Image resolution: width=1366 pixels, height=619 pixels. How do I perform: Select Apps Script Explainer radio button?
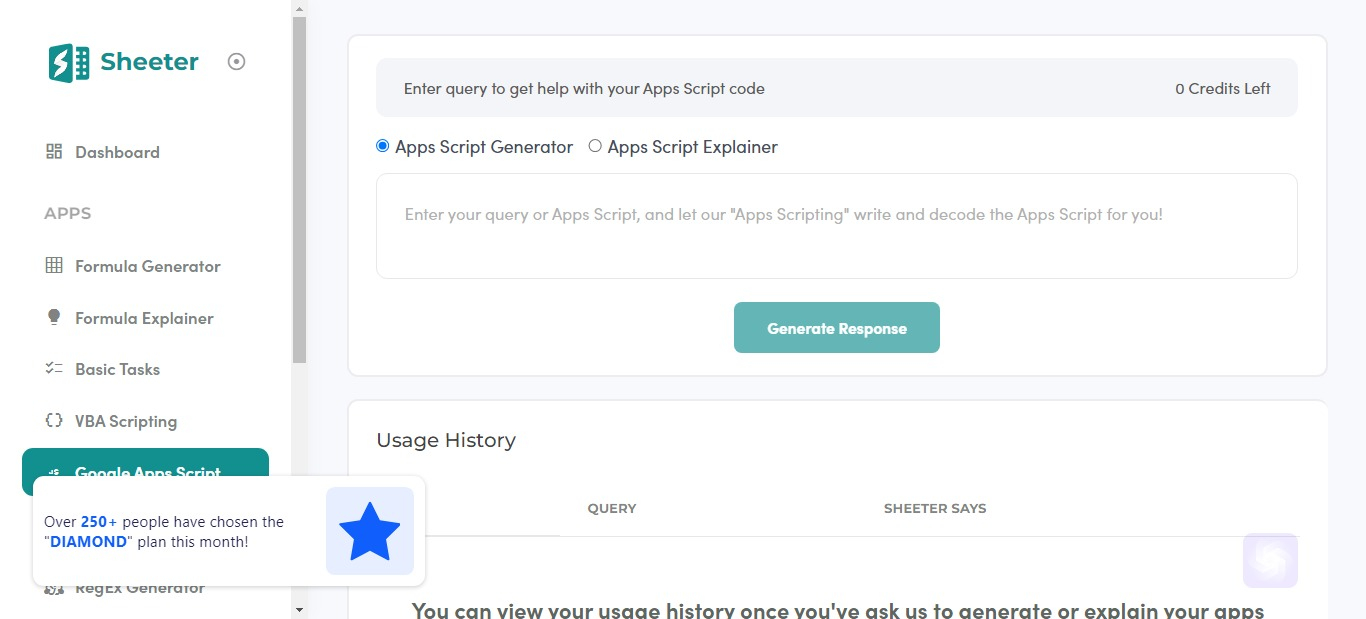tap(595, 146)
